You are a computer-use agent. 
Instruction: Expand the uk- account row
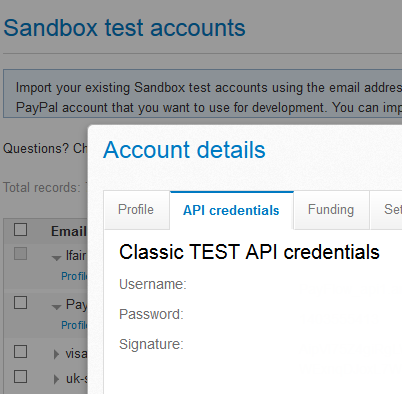coord(56,379)
